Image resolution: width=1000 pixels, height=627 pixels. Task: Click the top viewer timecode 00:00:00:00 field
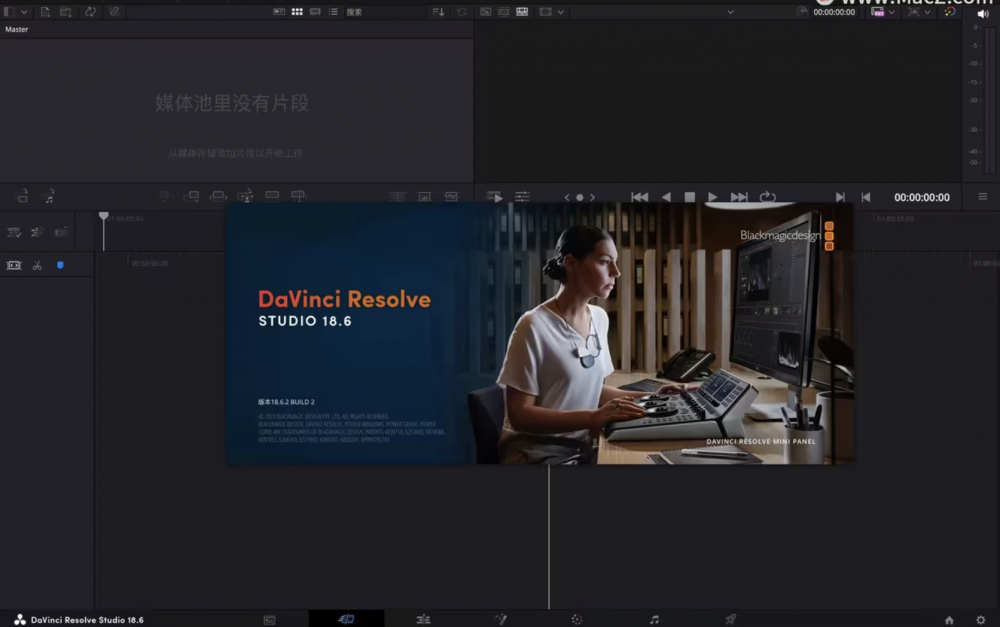834,12
